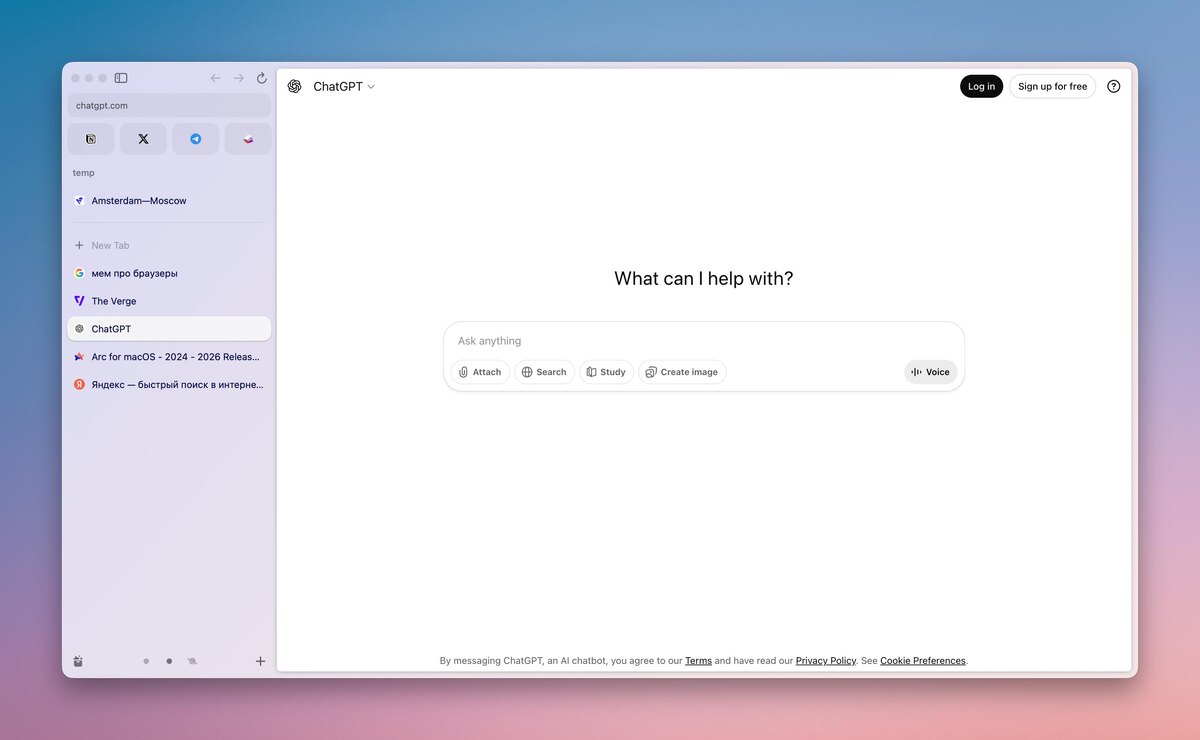1200x740 pixels.
Task: Click the plus icon at sidebar bottom
Action: [260, 661]
